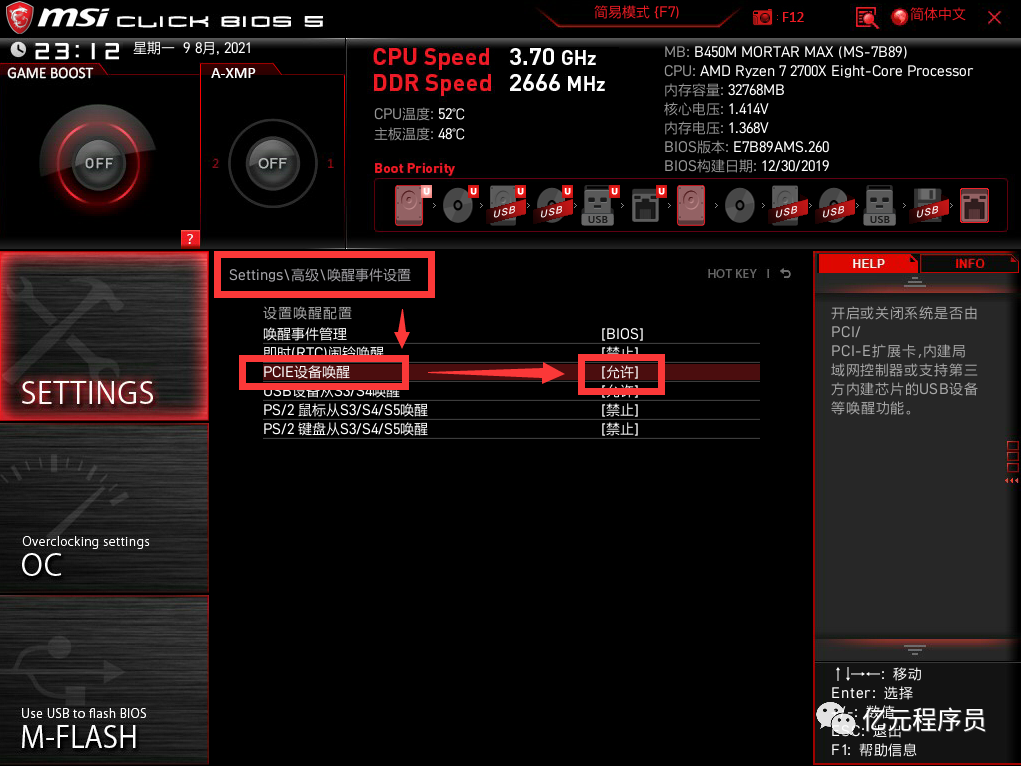Click the legacy network boot icon at end
The height and width of the screenshot is (766, 1021).
pyautogui.click(x=974, y=205)
